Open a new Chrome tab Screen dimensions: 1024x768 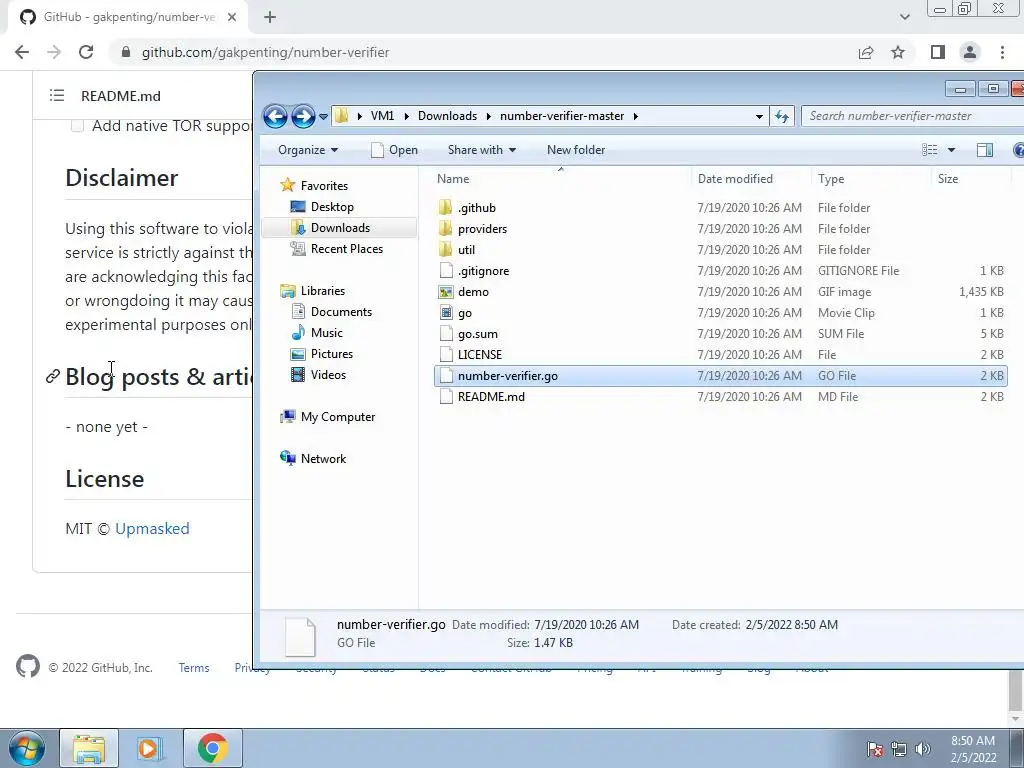pyautogui.click(x=270, y=17)
